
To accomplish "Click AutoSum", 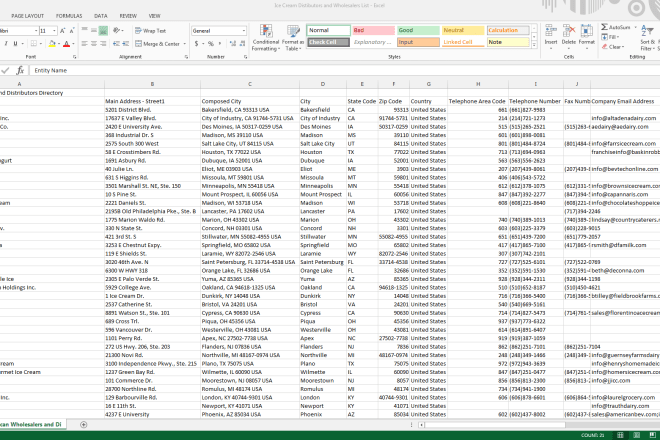I will point(615,27).
